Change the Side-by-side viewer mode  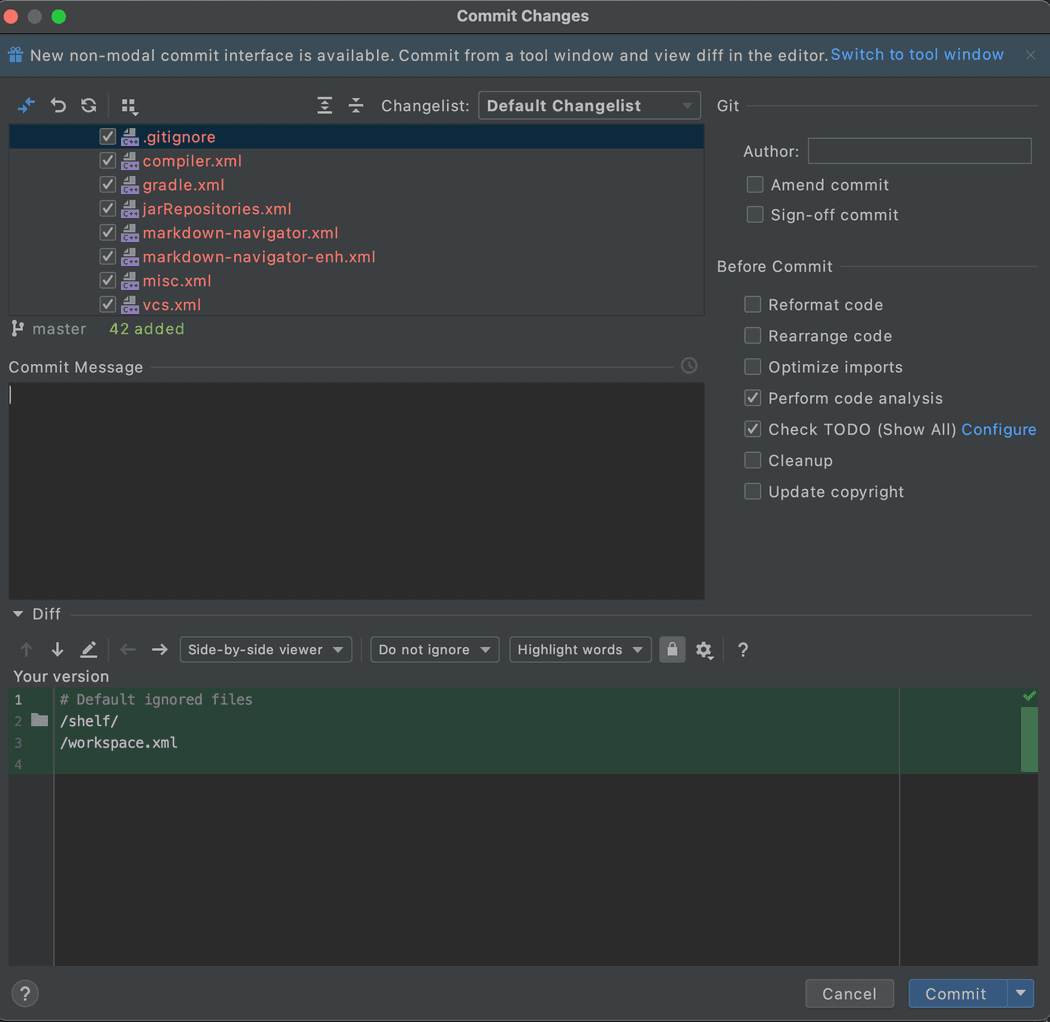point(265,649)
